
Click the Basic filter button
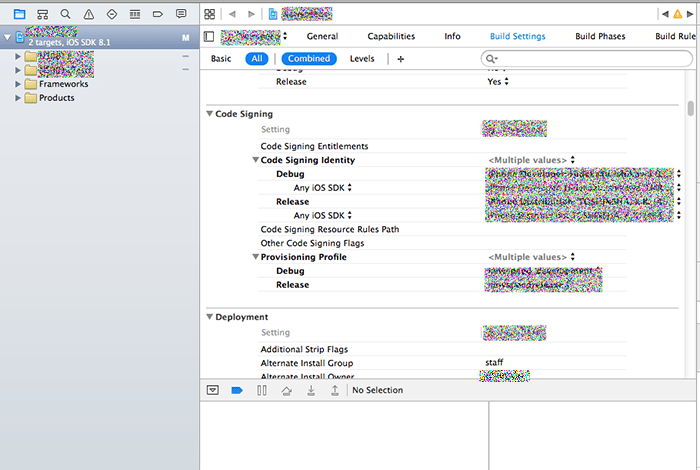pyautogui.click(x=220, y=59)
